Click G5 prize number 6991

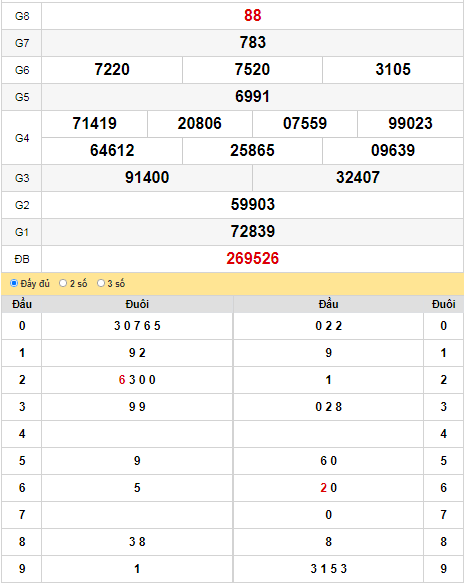252,97
